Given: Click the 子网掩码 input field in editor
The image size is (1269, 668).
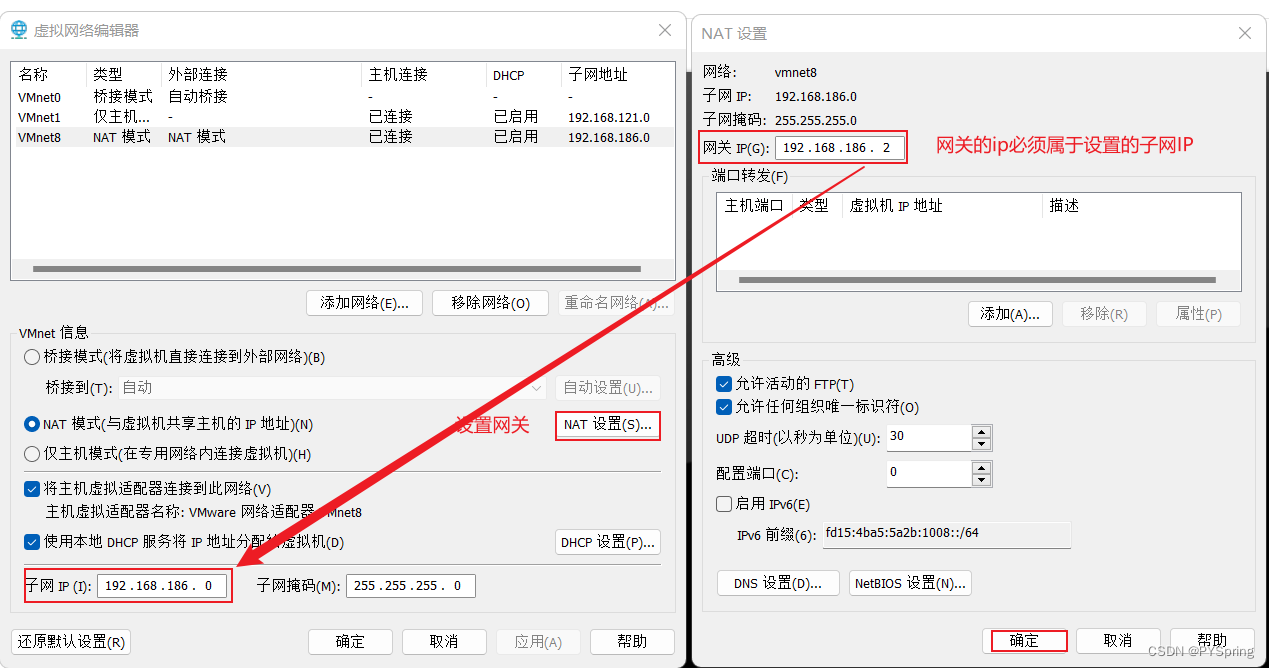Looking at the screenshot, I should 411,586.
